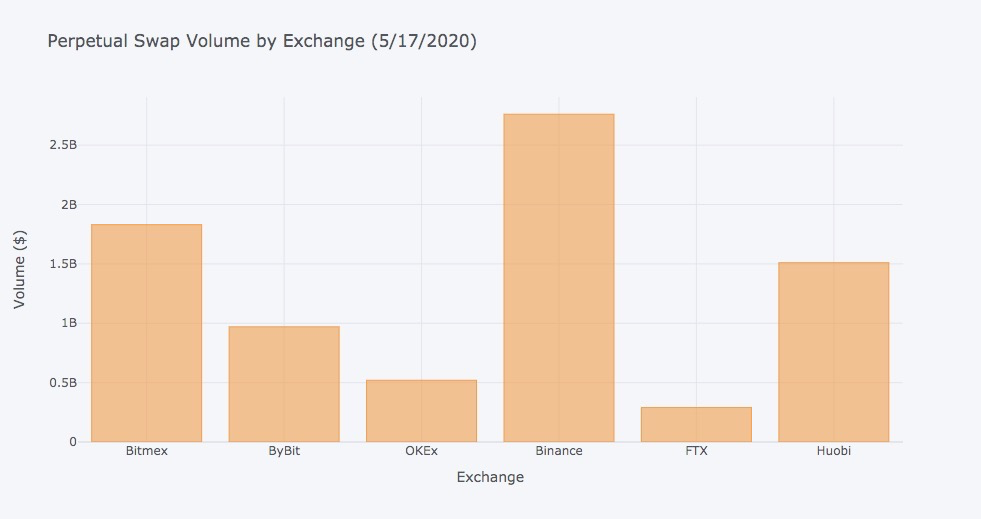This screenshot has height=519, width=981.
Task: Click the Bitmex x-axis label
Action: pyautogui.click(x=147, y=451)
